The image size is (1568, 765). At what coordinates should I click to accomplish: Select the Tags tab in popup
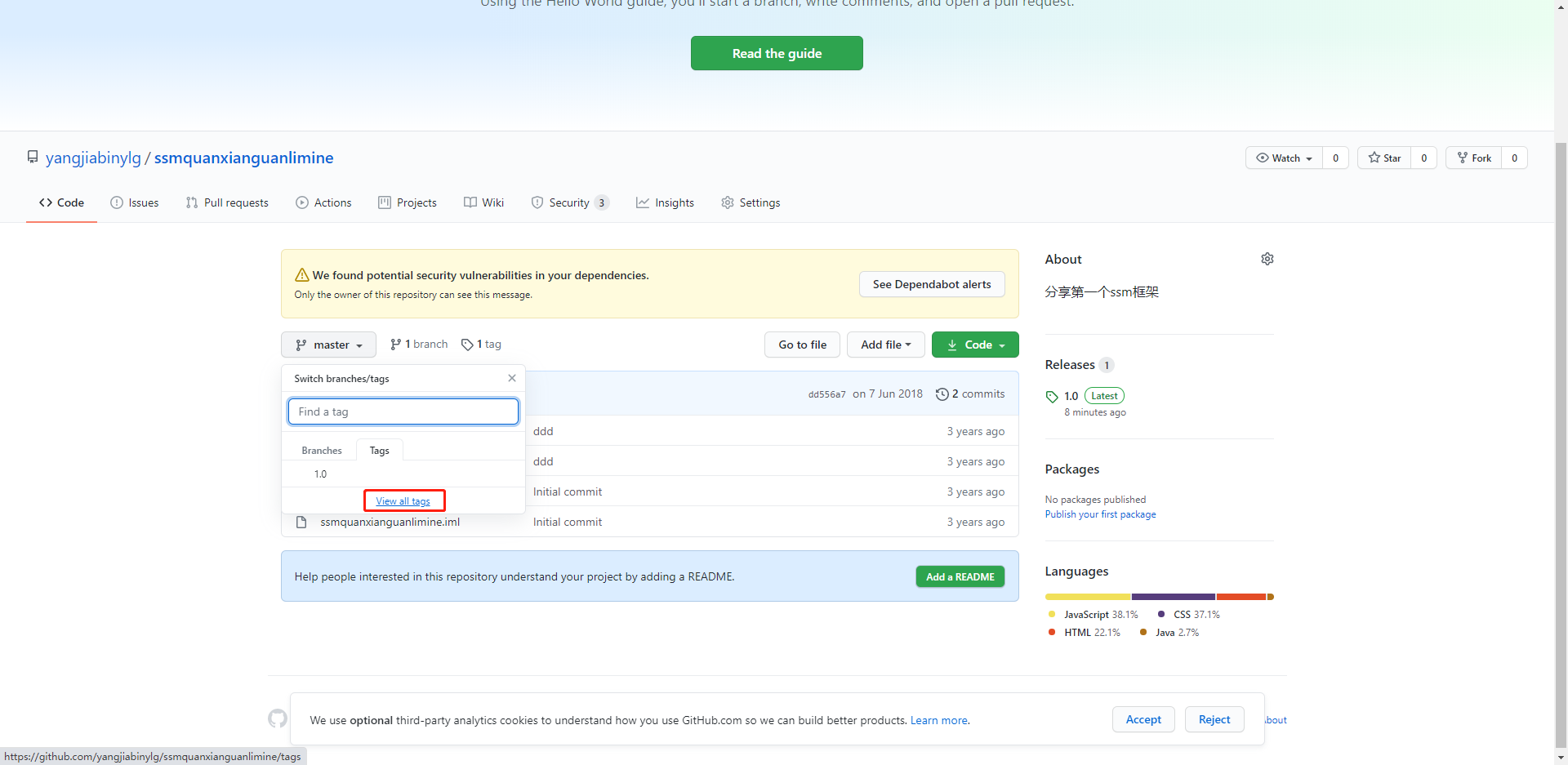(379, 450)
